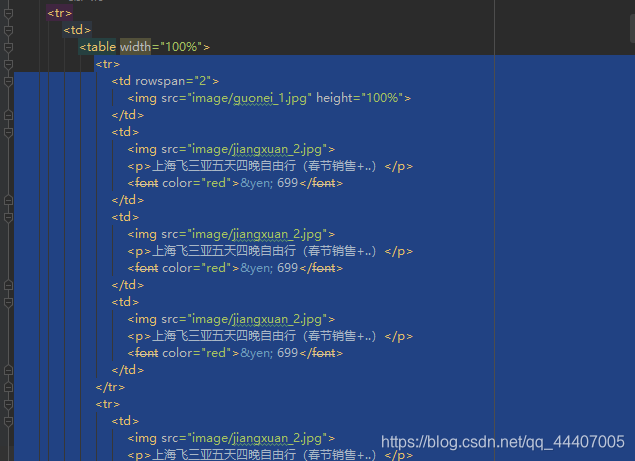Click the vertical scrollbar thumb at the editor's right edge
Viewport: 635px width, 461px height.
632,28
